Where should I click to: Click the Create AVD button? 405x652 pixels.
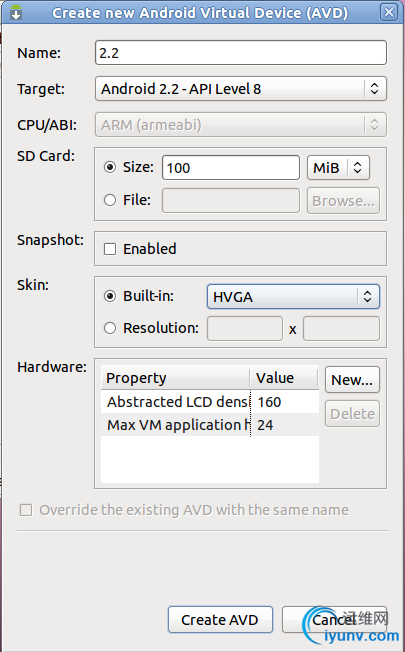[220, 620]
